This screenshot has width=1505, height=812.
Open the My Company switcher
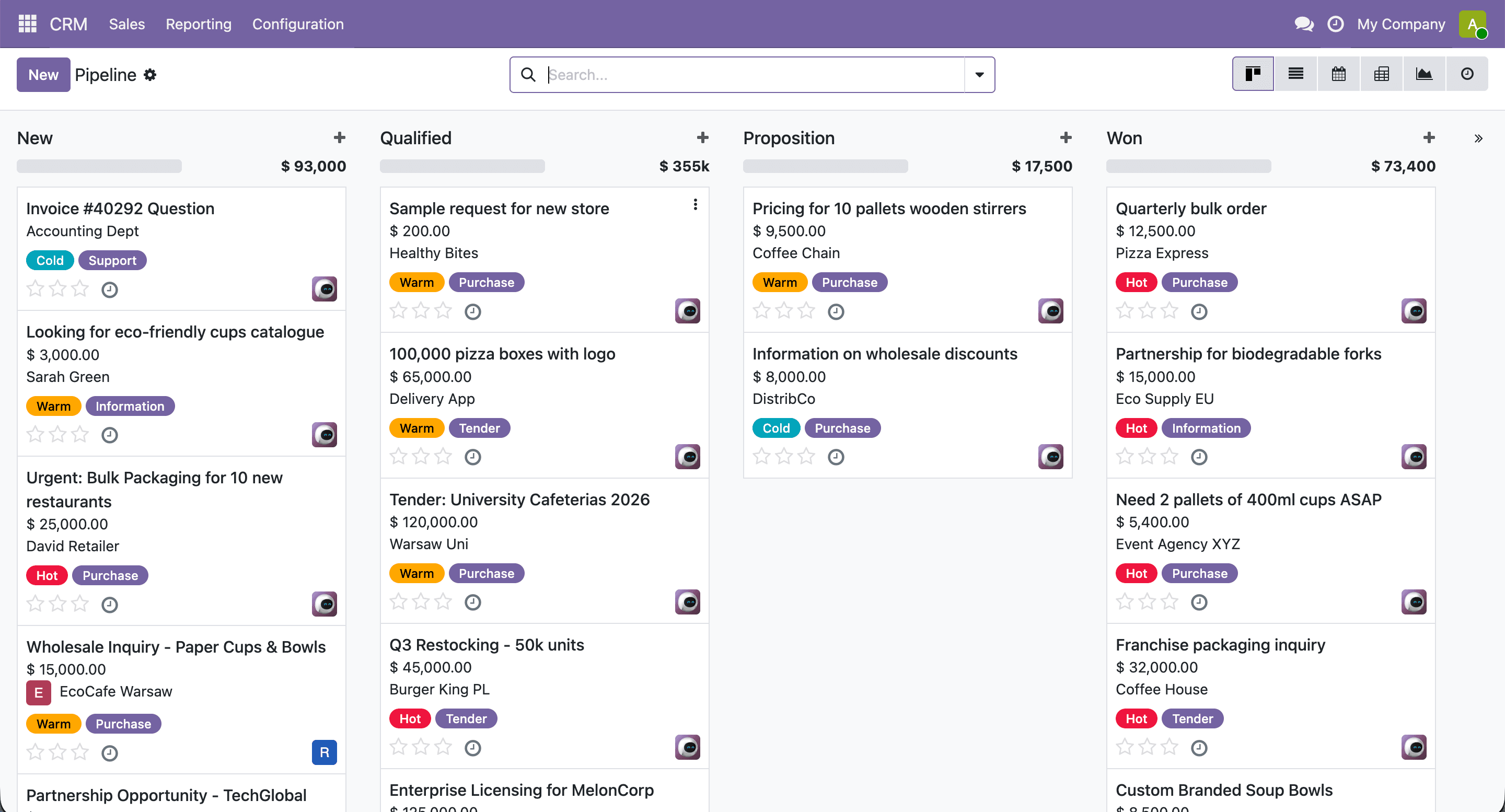(1401, 24)
